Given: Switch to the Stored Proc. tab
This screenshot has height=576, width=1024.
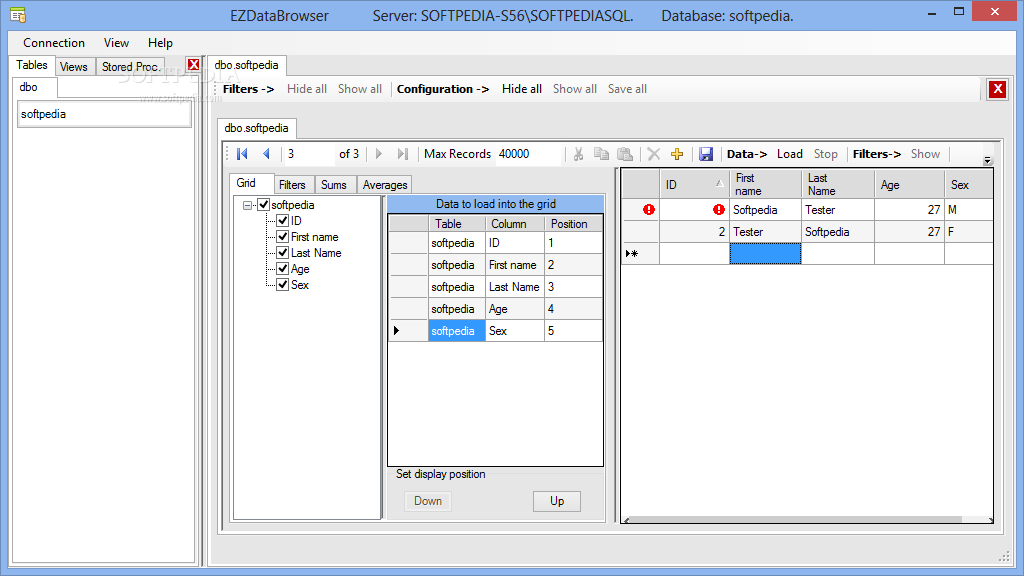Looking at the screenshot, I should [131, 67].
